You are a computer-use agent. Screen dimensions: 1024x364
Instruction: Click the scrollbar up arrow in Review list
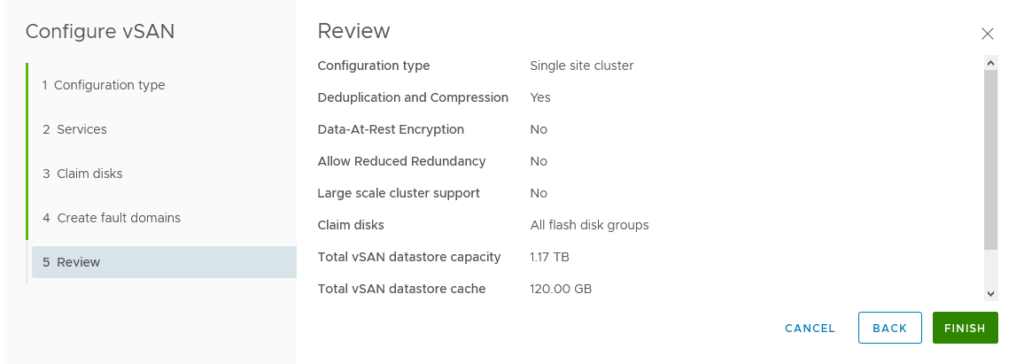pyautogui.click(x=991, y=63)
